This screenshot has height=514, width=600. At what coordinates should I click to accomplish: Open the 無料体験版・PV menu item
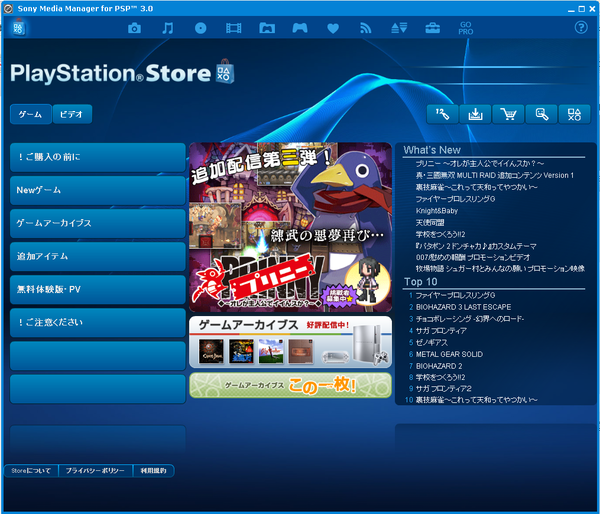(x=98, y=289)
